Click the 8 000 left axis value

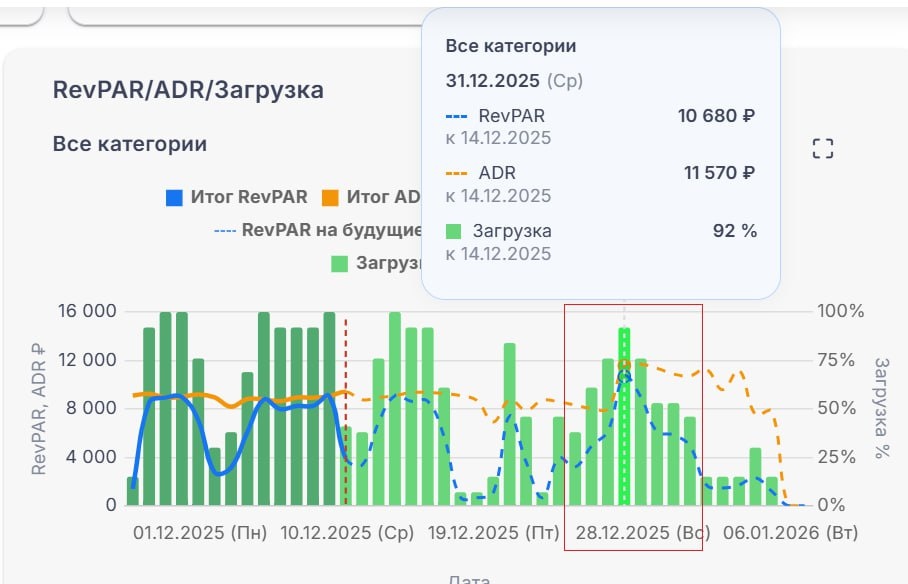pos(91,408)
